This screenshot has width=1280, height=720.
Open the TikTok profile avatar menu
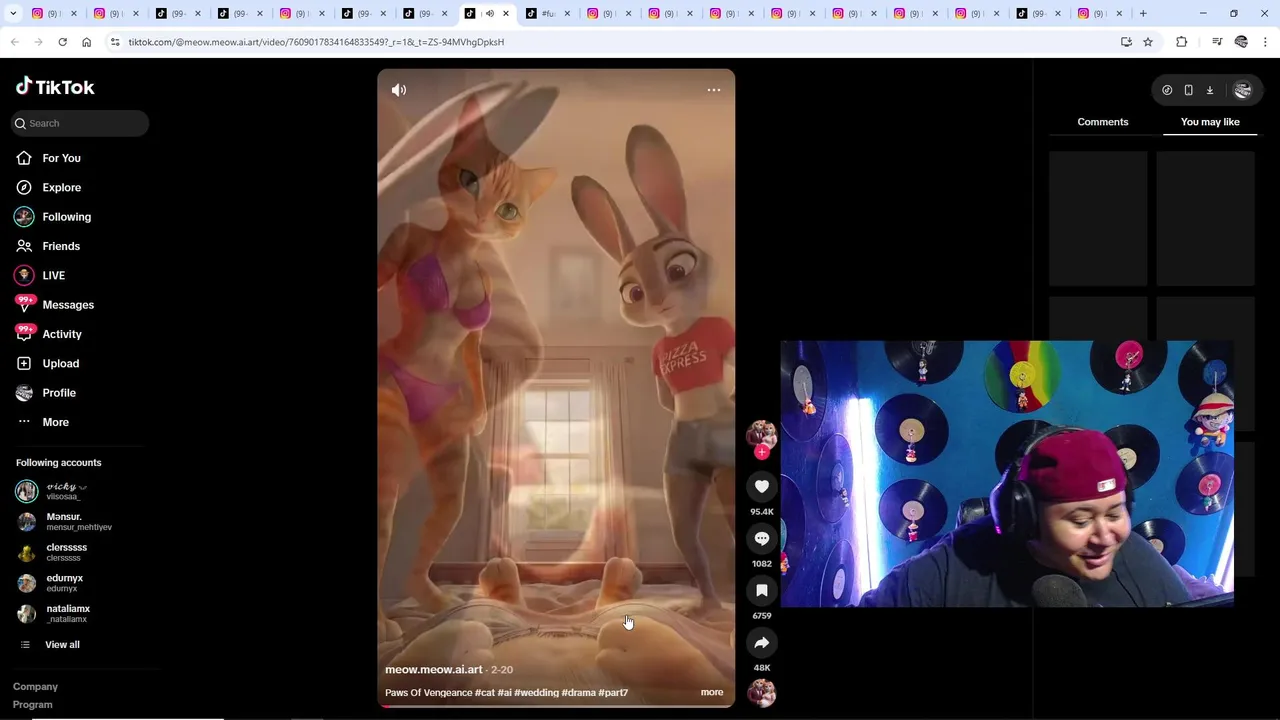[1243, 90]
